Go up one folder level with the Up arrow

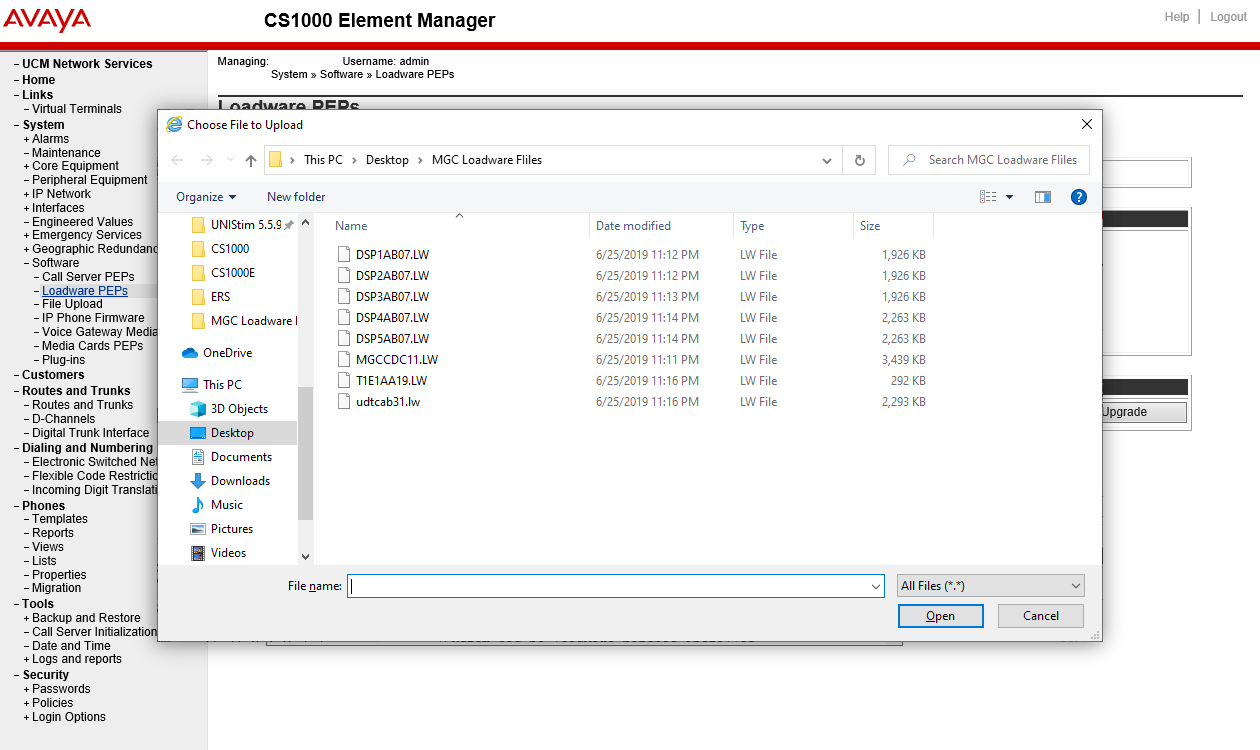pos(251,160)
